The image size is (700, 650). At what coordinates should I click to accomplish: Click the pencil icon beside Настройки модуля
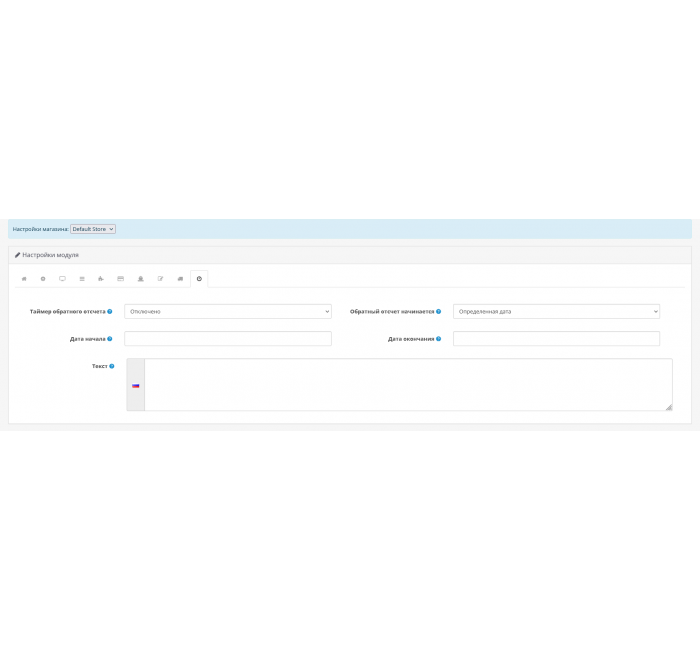[x=17, y=255]
